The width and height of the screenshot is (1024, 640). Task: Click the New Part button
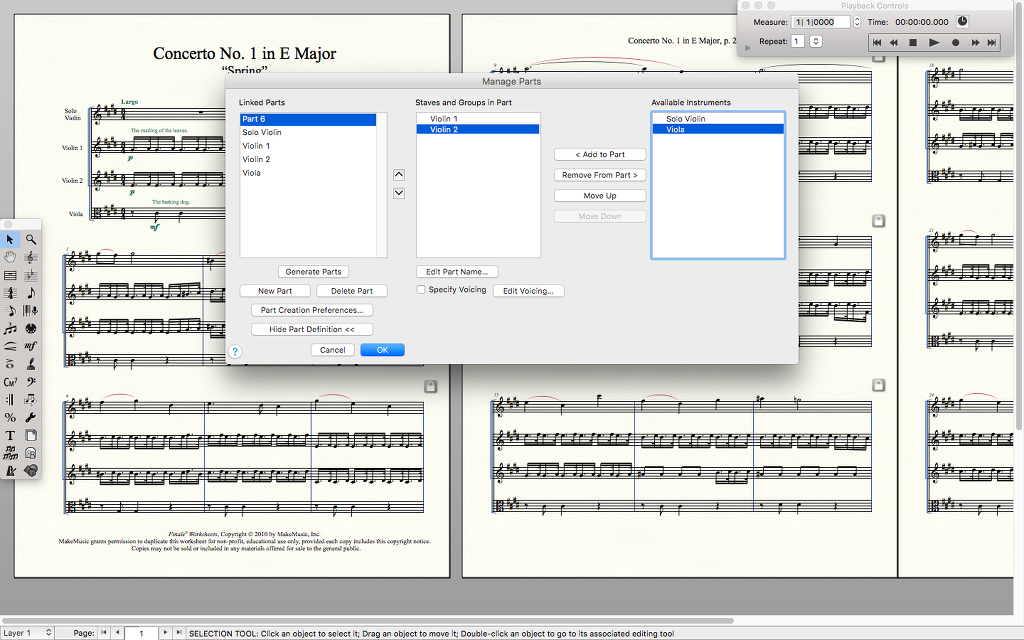(x=275, y=291)
